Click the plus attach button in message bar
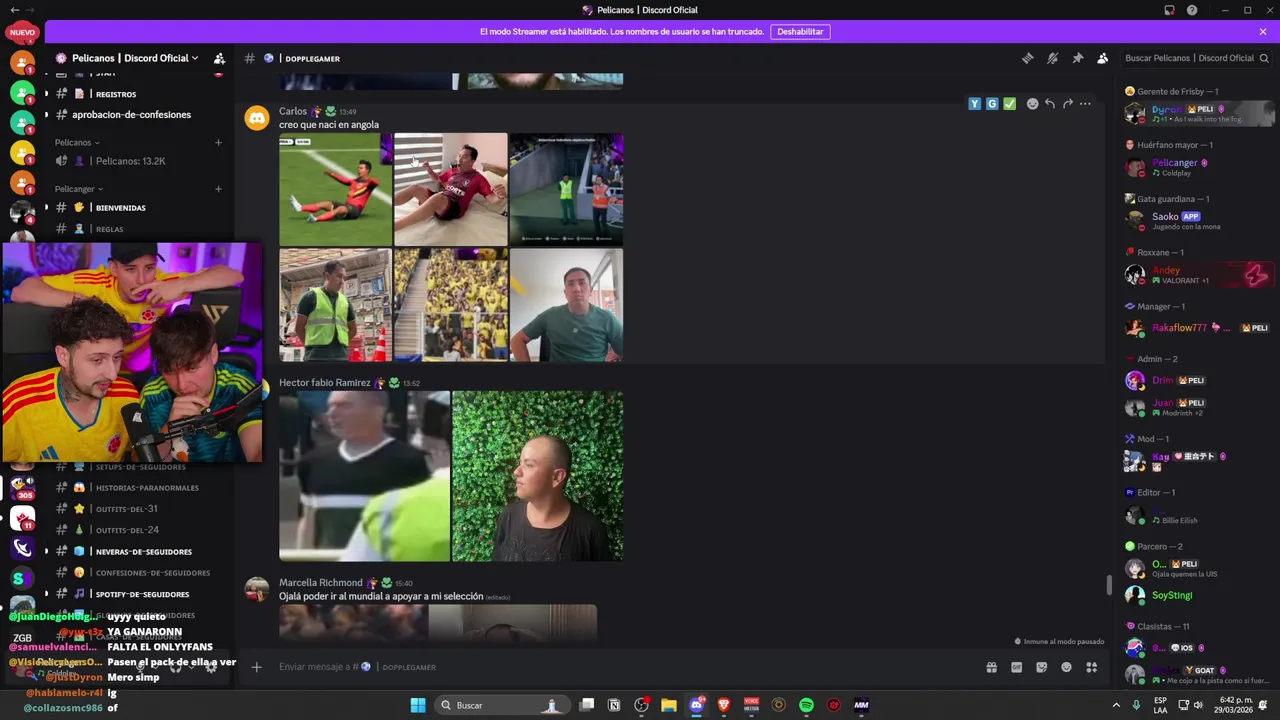 point(256,667)
